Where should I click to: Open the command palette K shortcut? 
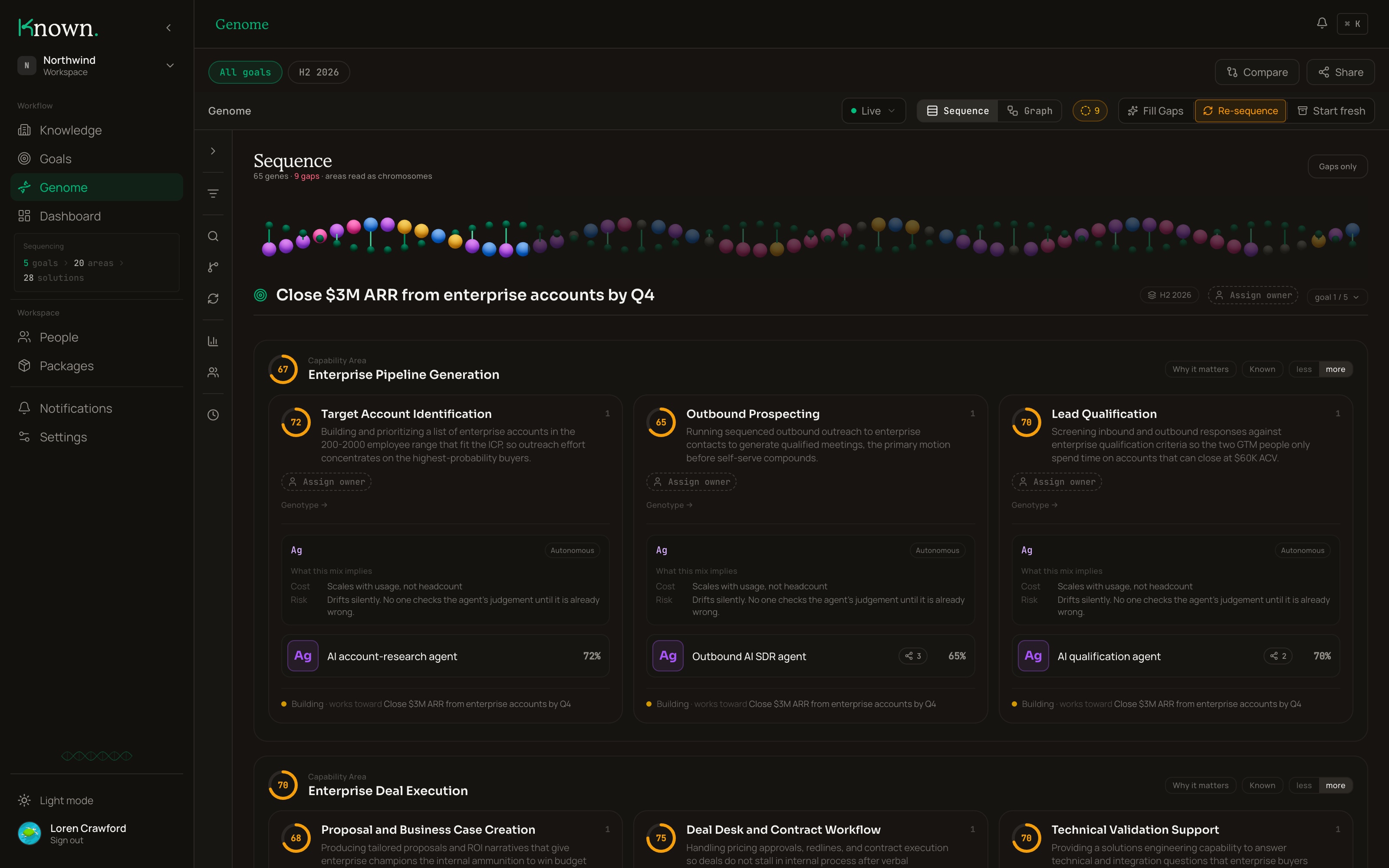1352,24
